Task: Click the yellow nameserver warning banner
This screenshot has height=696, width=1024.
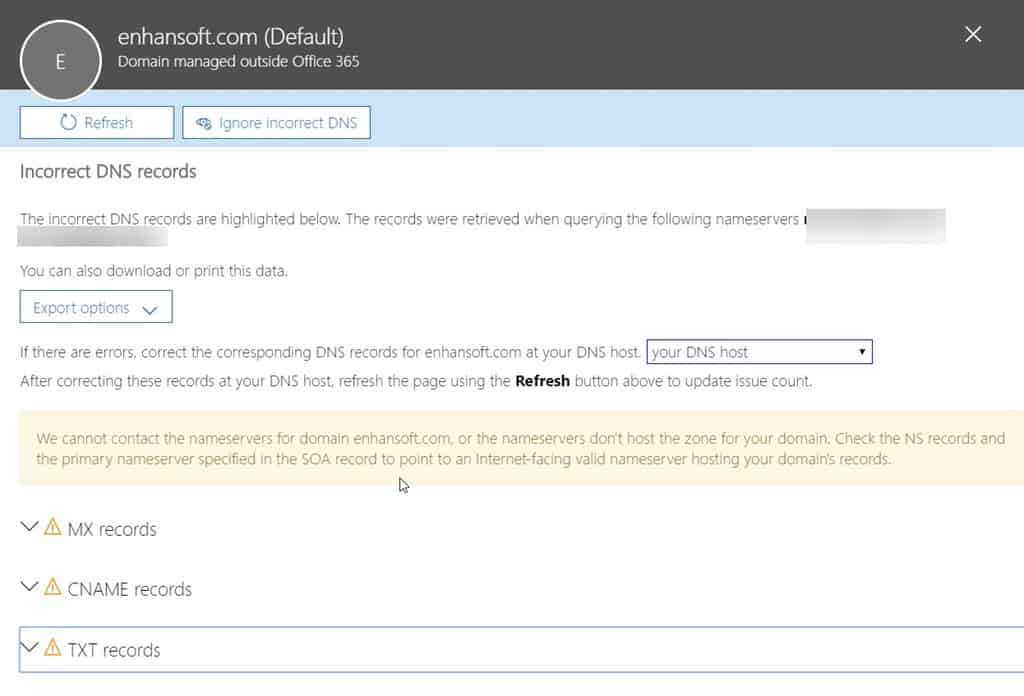Action: click(512, 450)
